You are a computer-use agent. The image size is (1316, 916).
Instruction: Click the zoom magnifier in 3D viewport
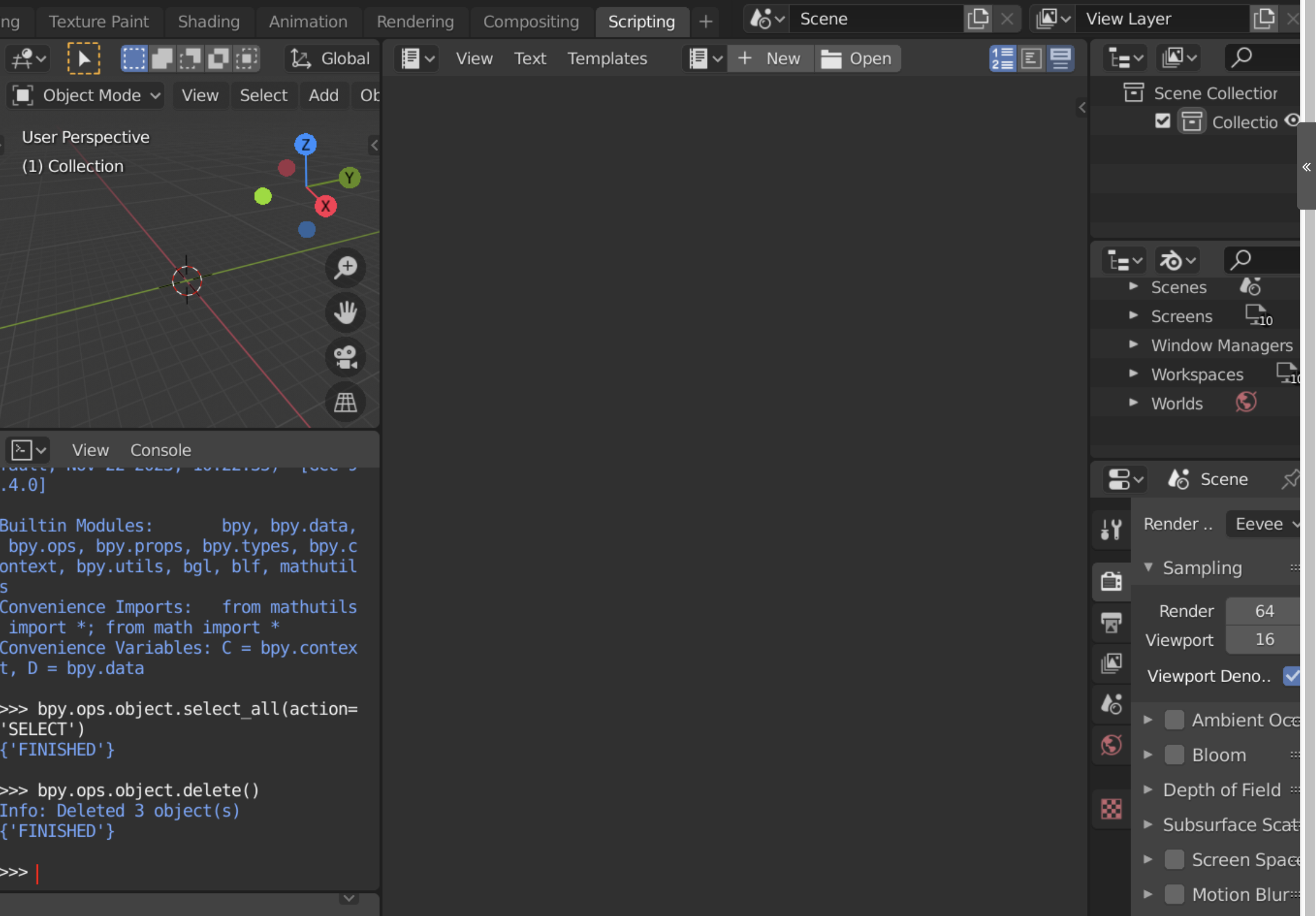pos(345,267)
